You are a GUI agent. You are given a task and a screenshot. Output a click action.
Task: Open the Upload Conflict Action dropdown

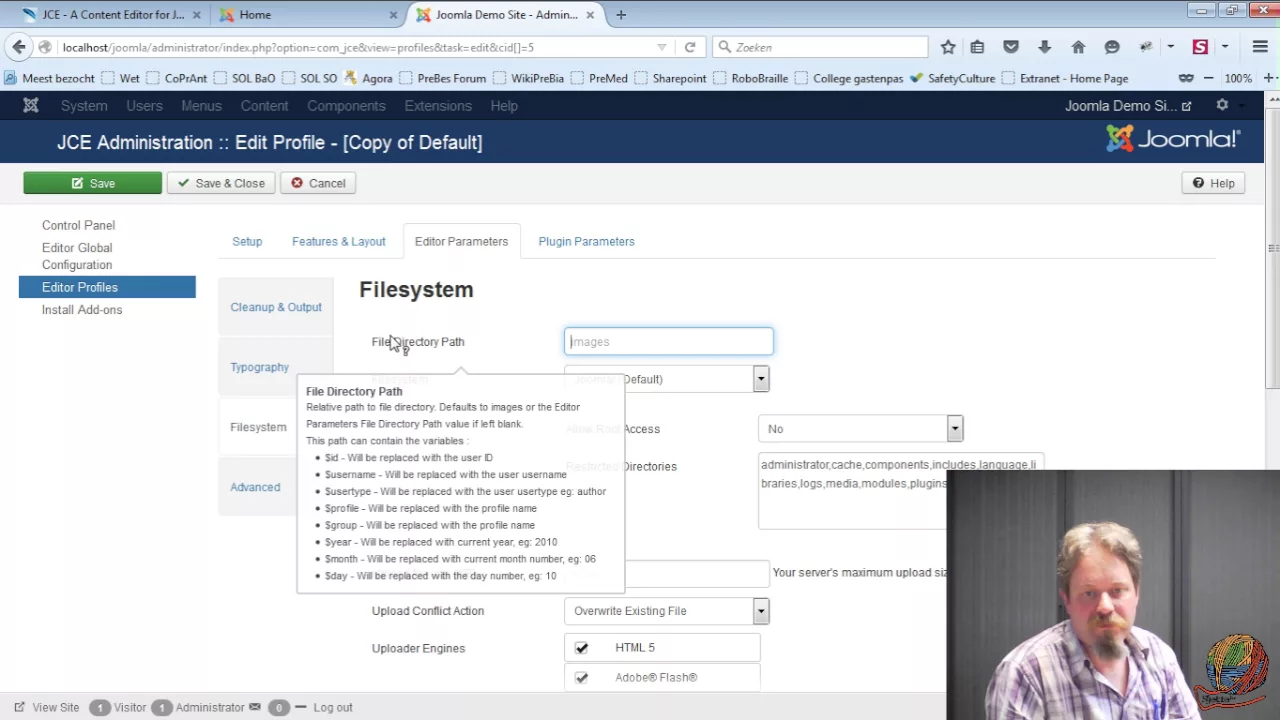pyautogui.click(x=666, y=611)
